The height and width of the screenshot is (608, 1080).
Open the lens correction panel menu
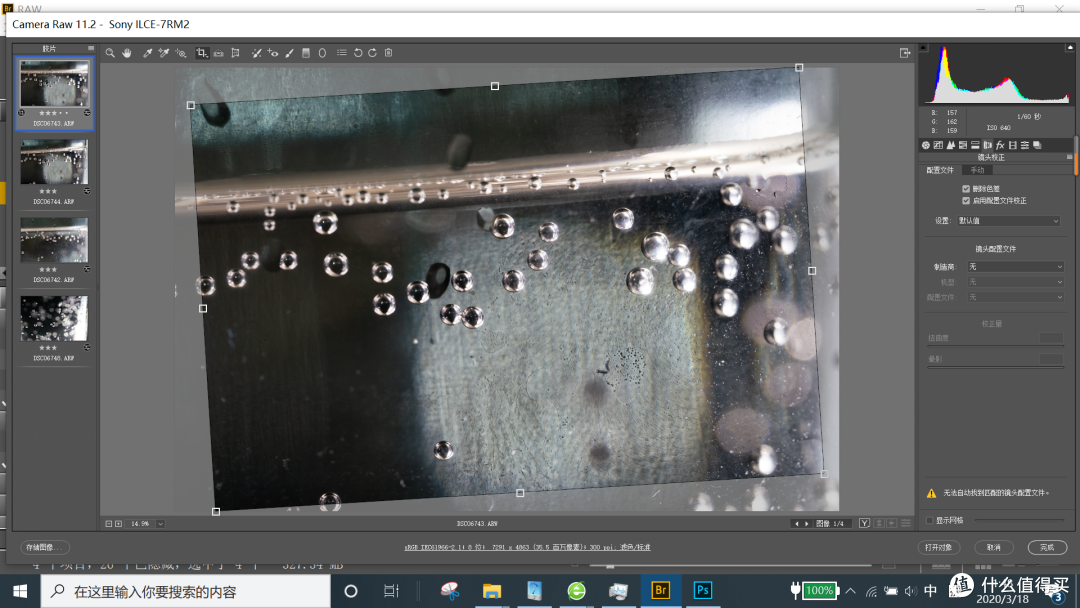[1070, 157]
